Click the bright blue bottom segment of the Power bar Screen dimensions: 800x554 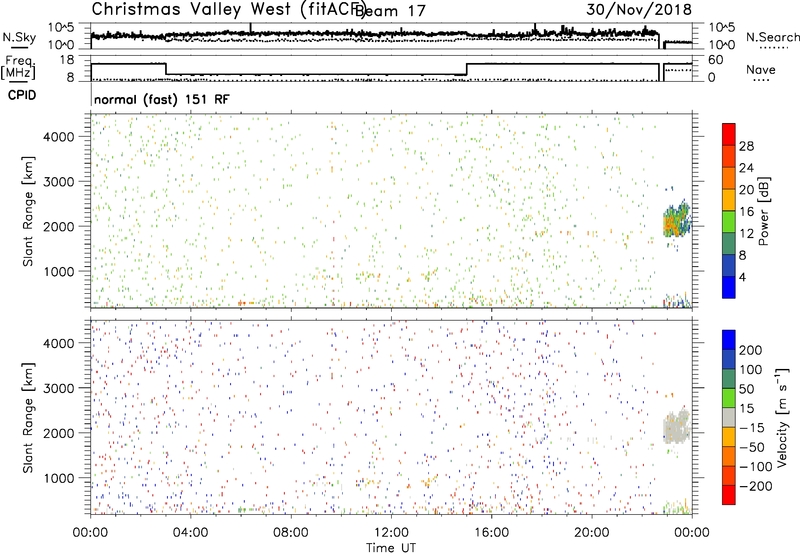[x=729, y=287]
